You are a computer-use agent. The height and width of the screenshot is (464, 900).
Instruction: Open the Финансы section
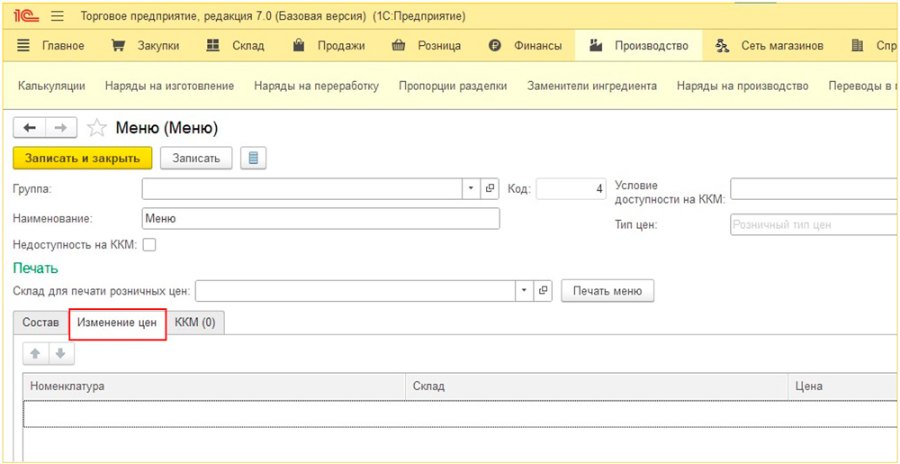pos(525,46)
